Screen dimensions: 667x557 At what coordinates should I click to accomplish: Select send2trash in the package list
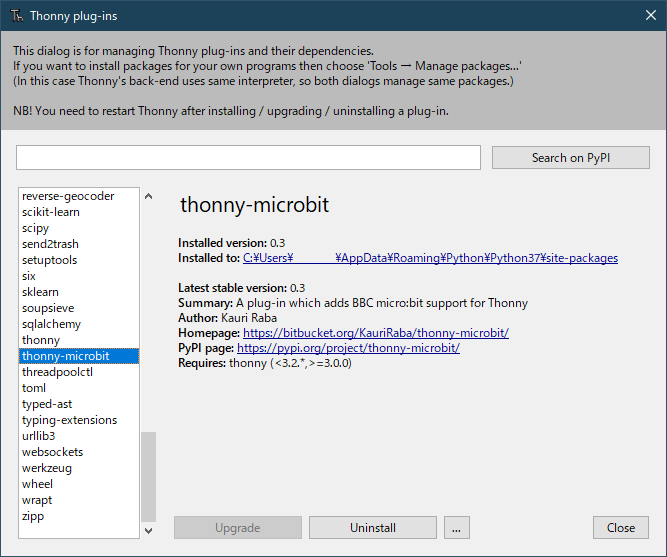(79, 244)
